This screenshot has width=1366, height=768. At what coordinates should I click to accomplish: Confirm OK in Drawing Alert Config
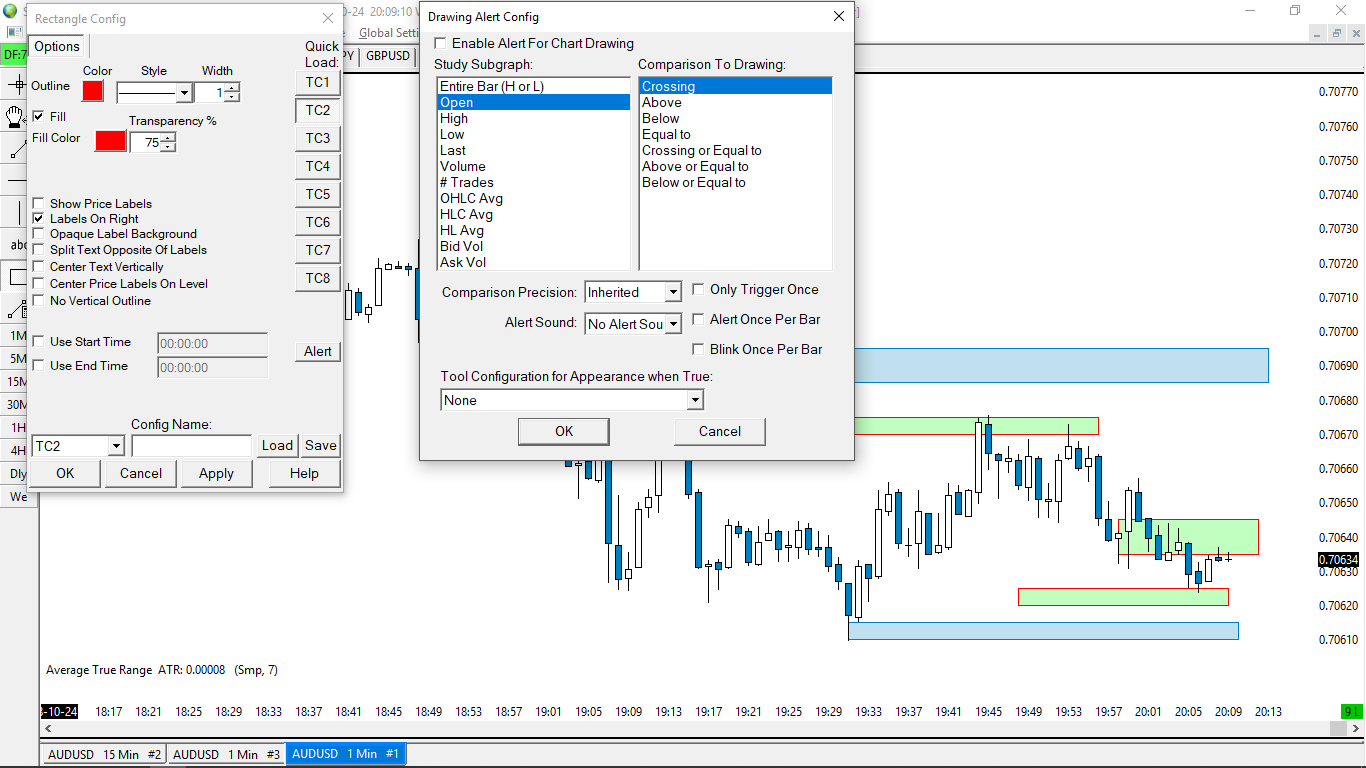pyautogui.click(x=564, y=431)
